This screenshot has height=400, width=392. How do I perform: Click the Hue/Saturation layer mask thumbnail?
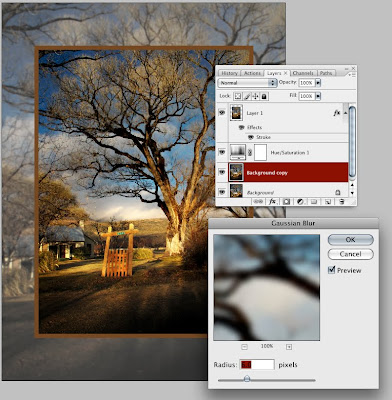click(261, 152)
